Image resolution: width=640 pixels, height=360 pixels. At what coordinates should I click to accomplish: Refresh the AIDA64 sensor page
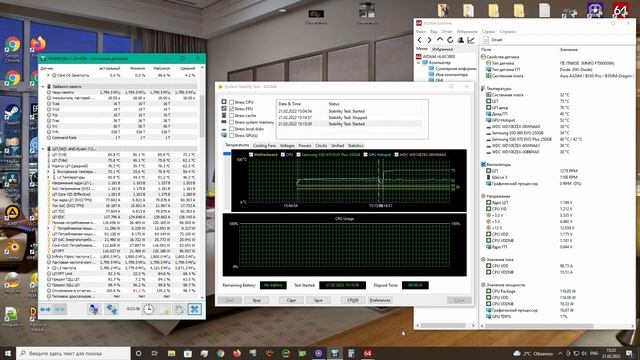tap(450, 40)
